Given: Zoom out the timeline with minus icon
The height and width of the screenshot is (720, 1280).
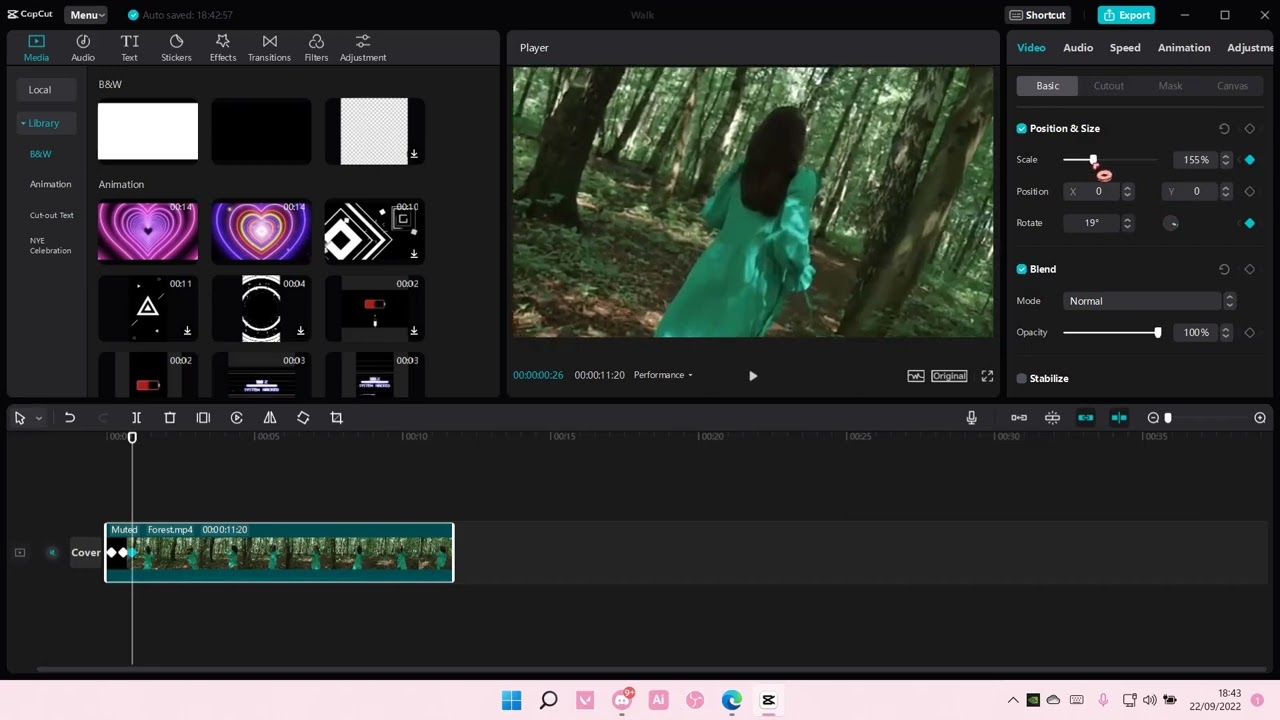Looking at the screenshot, I should tap(1153, 418).
